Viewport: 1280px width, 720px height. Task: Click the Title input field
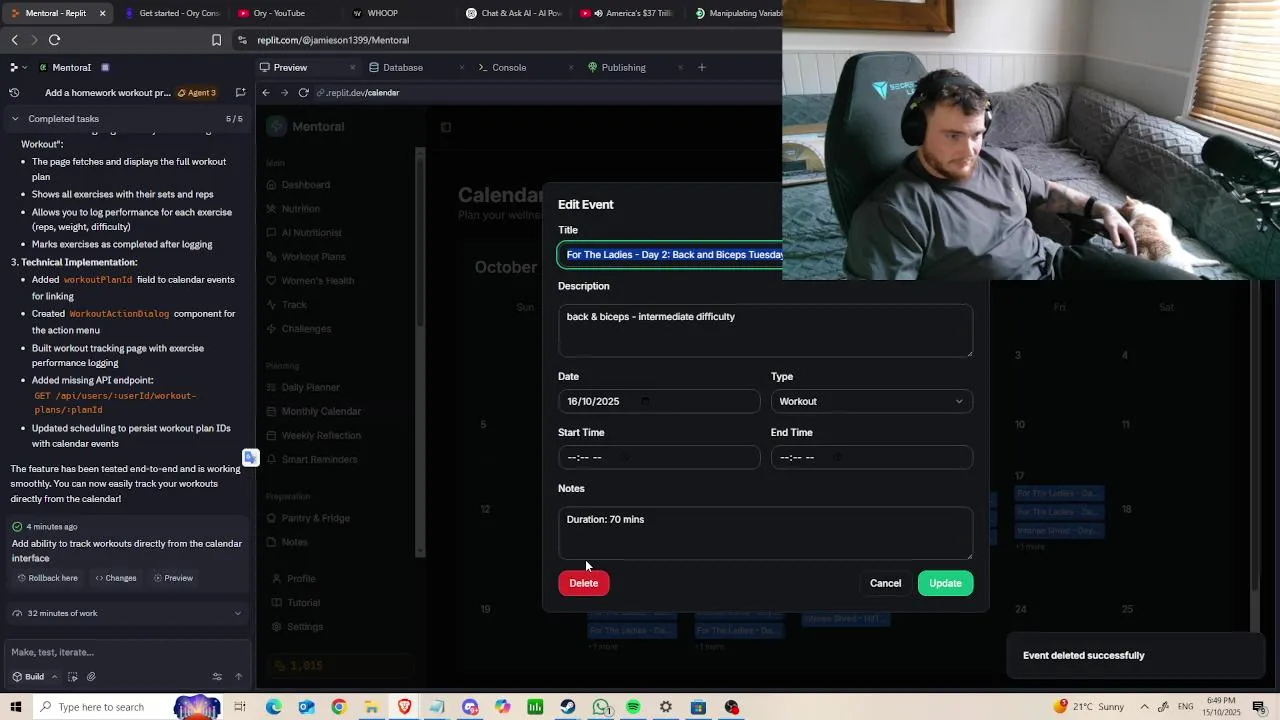coord(670,255)
